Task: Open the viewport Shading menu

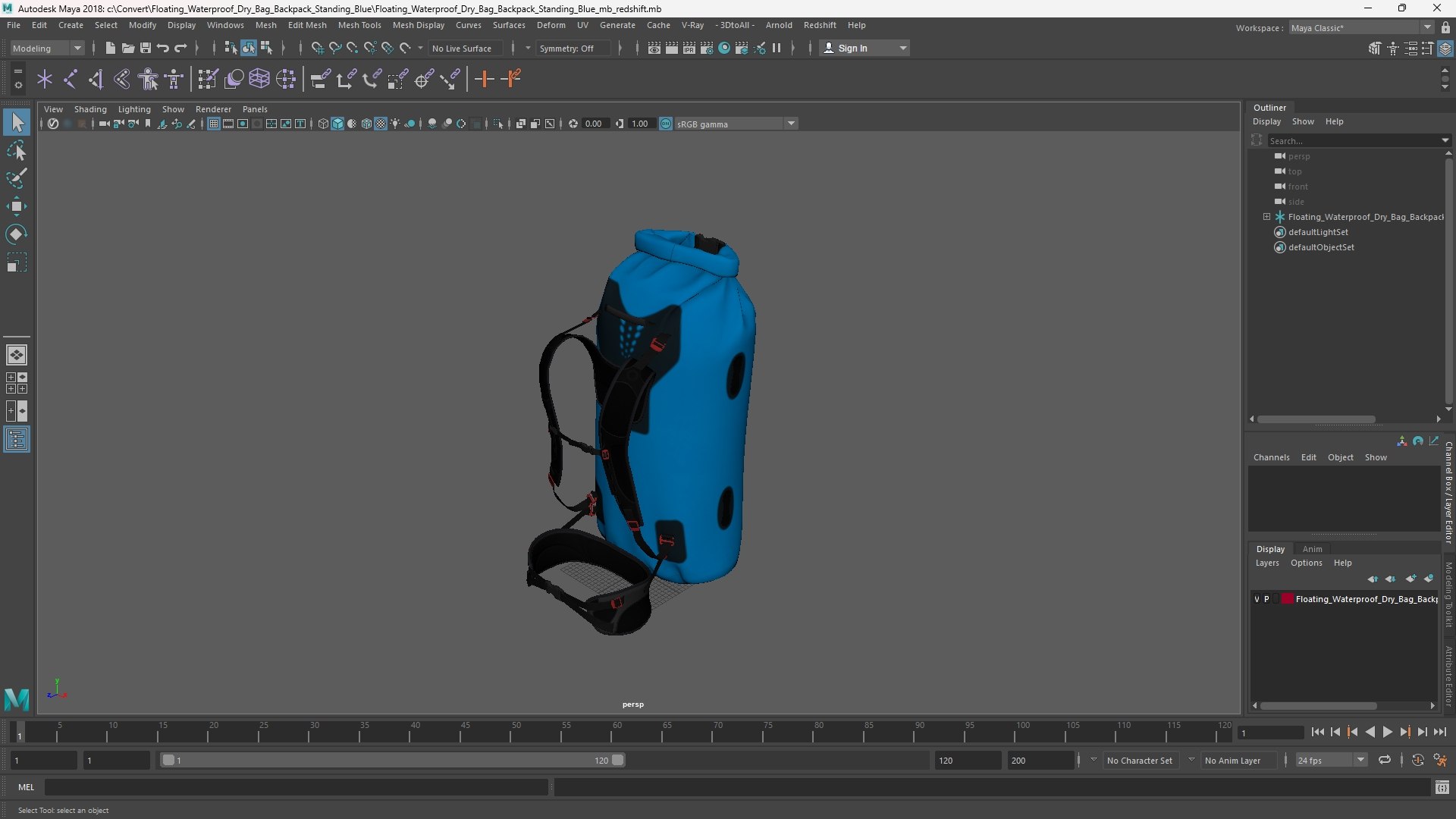Action: point(90,109)
